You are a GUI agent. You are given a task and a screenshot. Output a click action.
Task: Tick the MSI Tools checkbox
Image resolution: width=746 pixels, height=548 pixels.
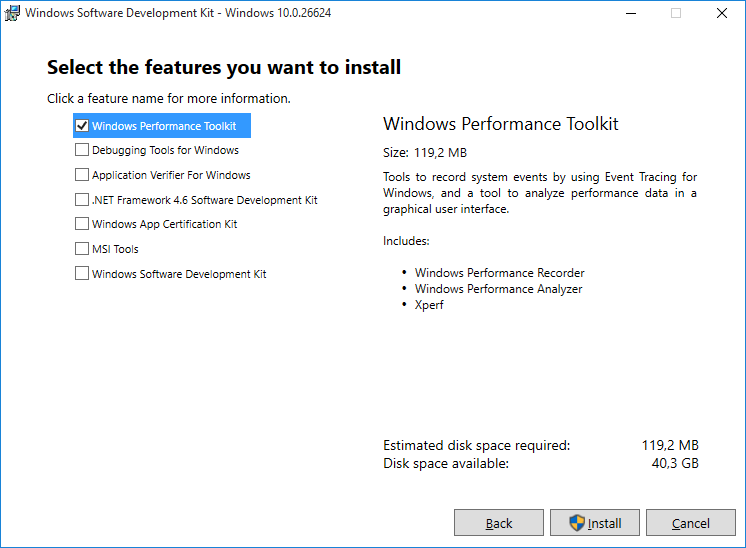coord(82,248)
